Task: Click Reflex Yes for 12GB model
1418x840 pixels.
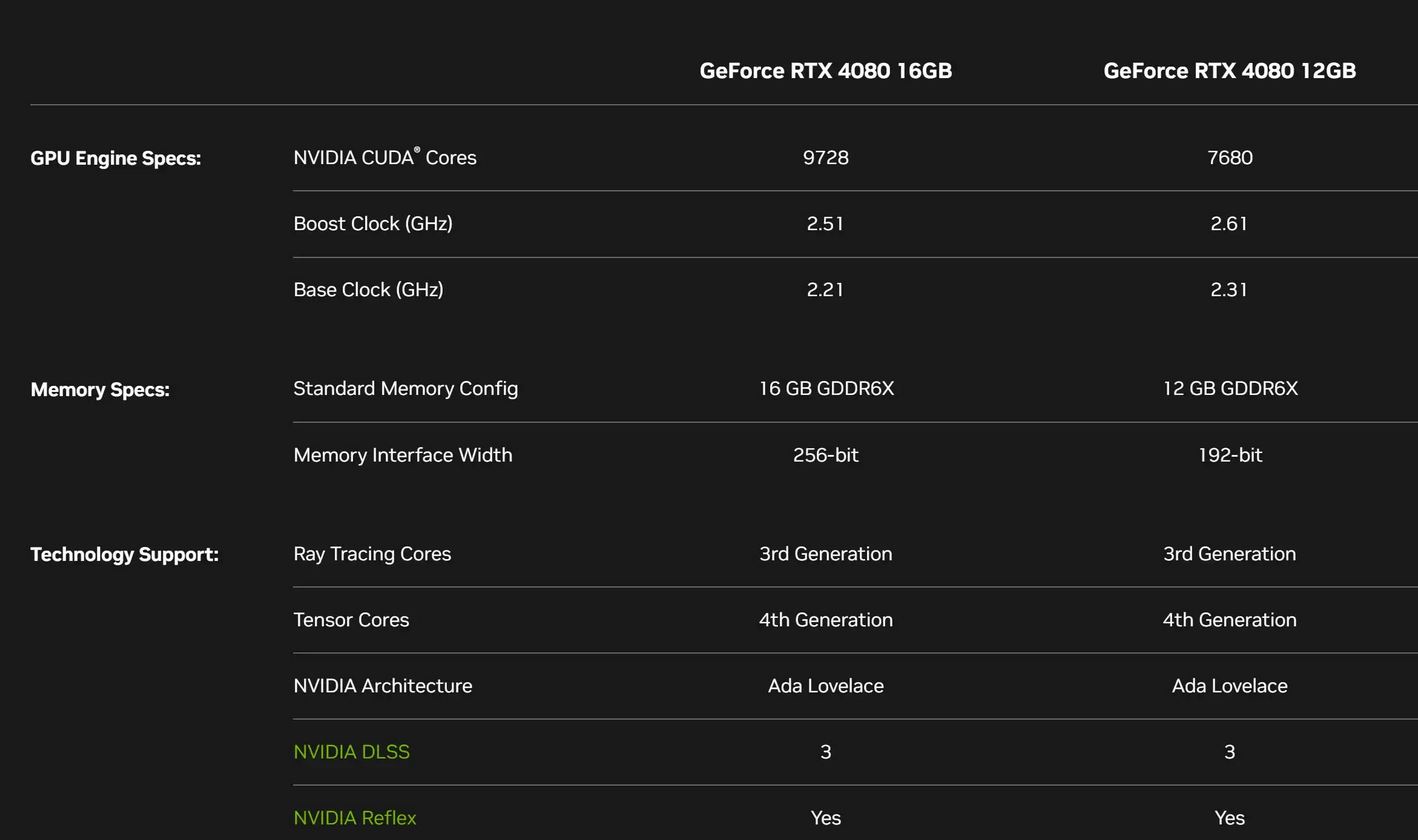Action: point(1229,818)
